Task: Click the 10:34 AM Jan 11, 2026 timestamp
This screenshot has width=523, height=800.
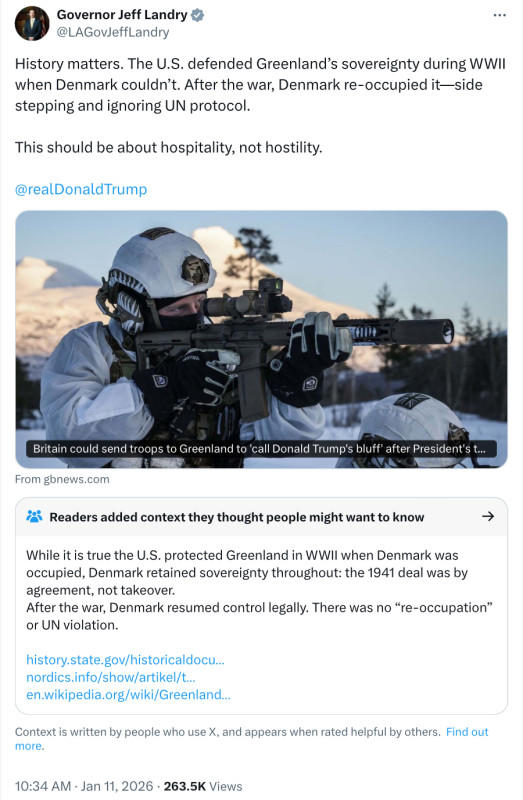Action: [x=84, y=786]
